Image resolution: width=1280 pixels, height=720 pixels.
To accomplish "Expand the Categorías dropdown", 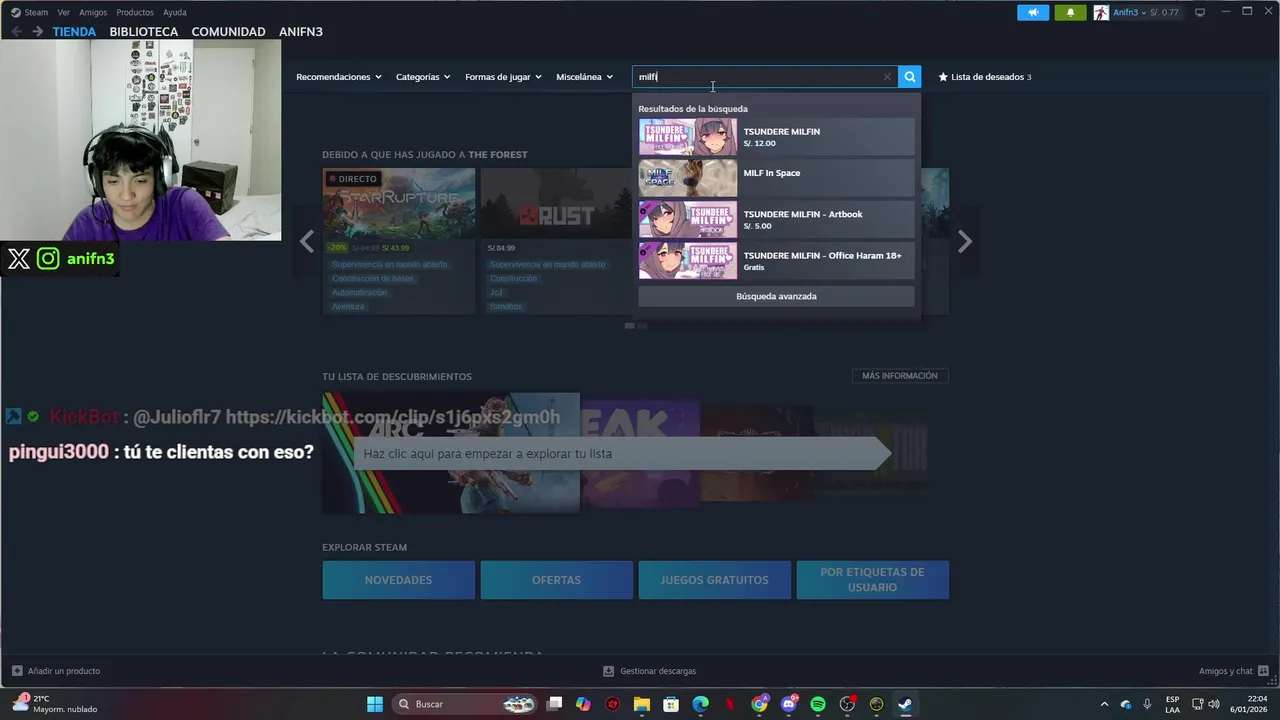I will tap(423, 77).
